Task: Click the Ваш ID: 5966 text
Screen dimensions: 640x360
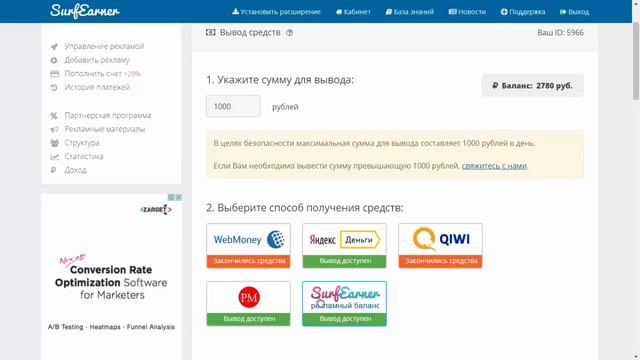Action: pyautogui.click(x=560, y=33)
